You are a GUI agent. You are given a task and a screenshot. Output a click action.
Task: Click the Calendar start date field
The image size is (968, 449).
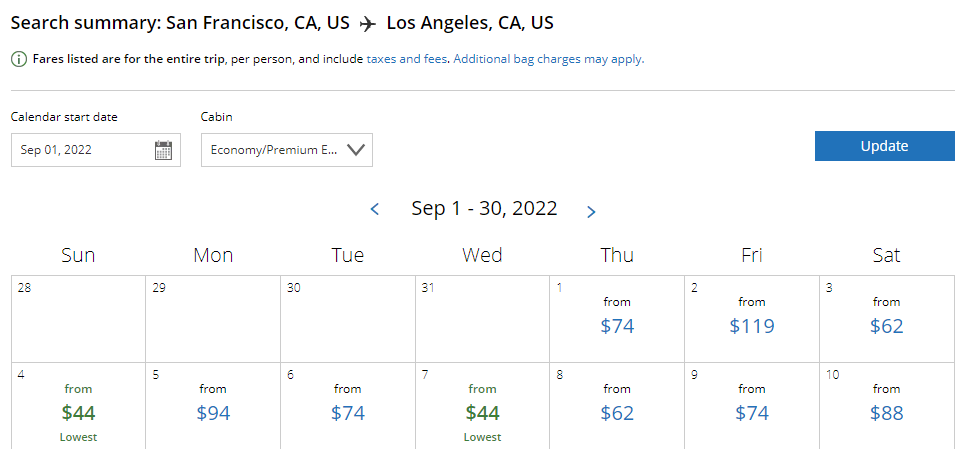pyautogui.click(x=82, y=151)
